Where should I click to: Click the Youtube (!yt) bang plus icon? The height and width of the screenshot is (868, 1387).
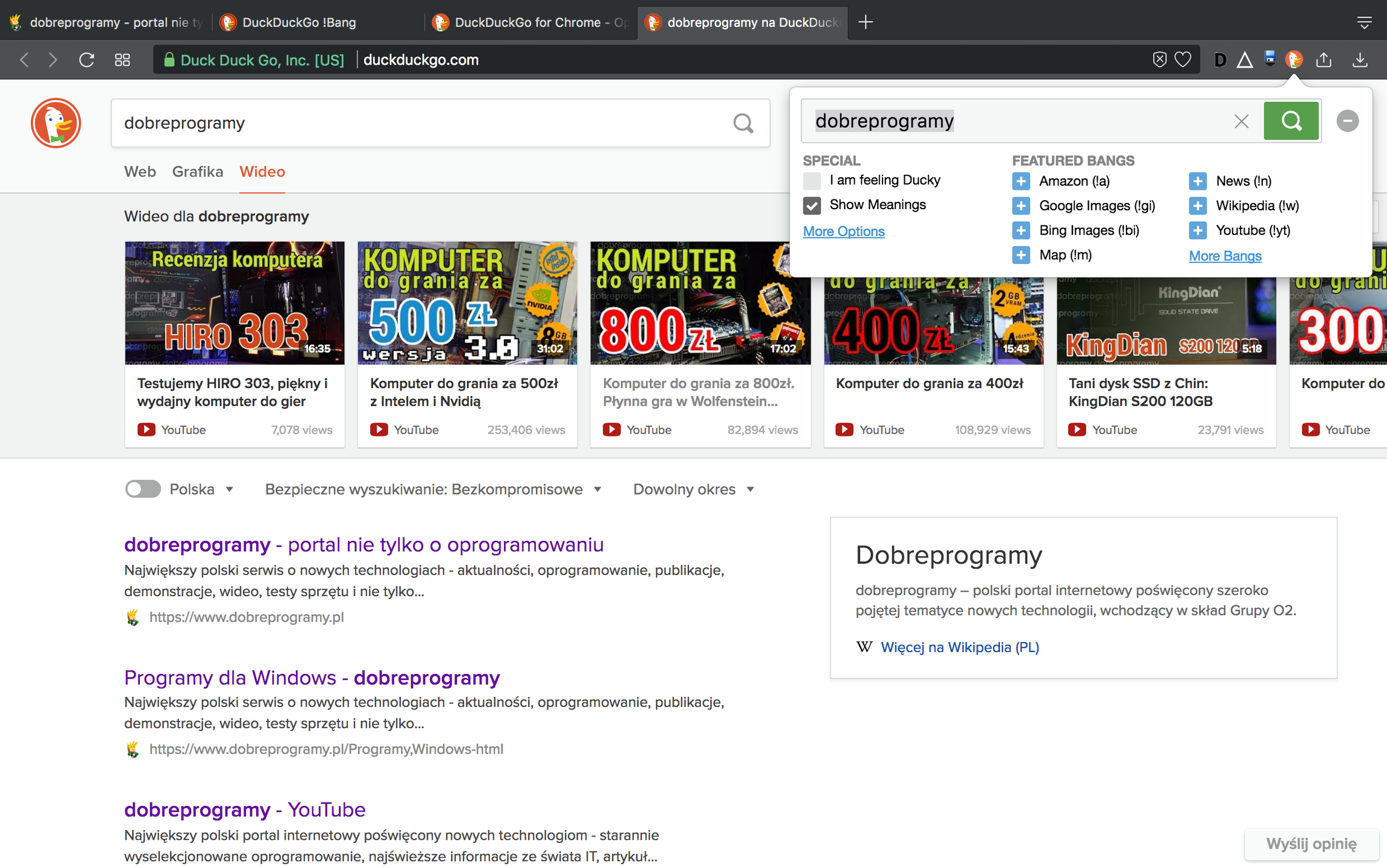pos(1197,230)
